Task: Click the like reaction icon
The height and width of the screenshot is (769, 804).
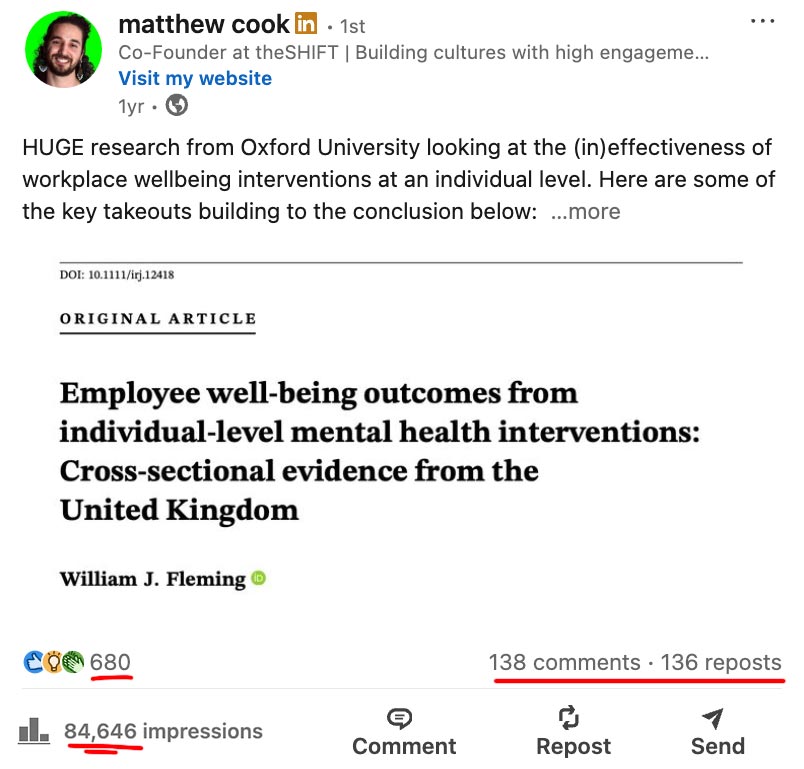Action: pyautogui.click(x=34, y=662)
